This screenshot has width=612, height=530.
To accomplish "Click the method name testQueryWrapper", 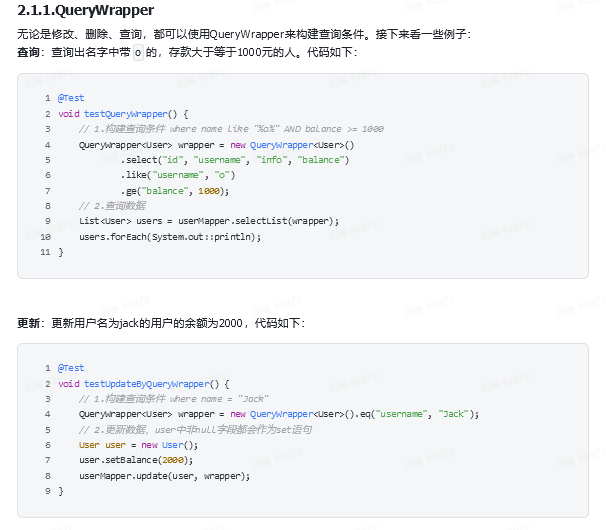I will (126, 114).
